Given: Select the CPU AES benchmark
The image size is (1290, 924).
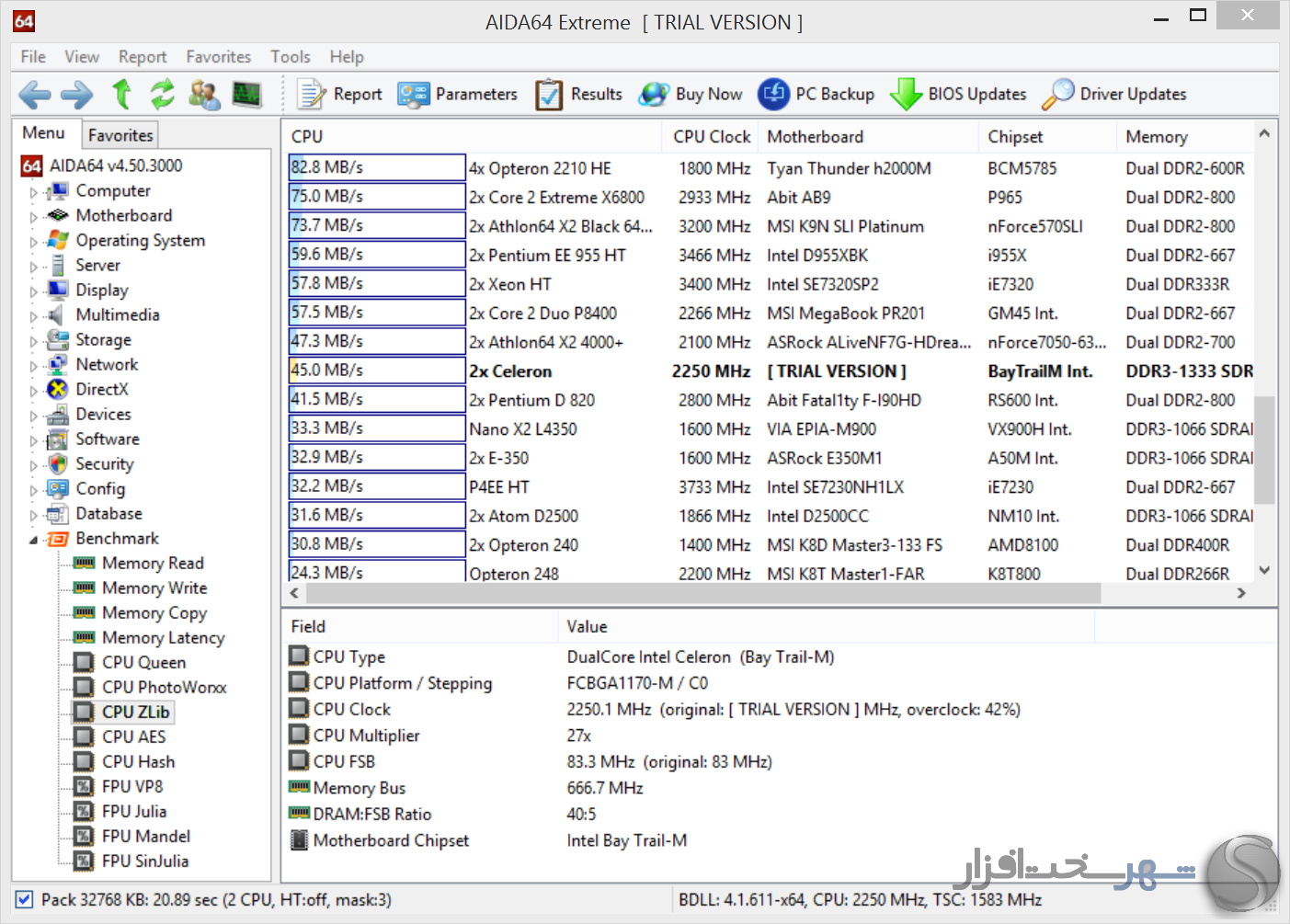Looking at the screenshot, I should click(134, 736).
